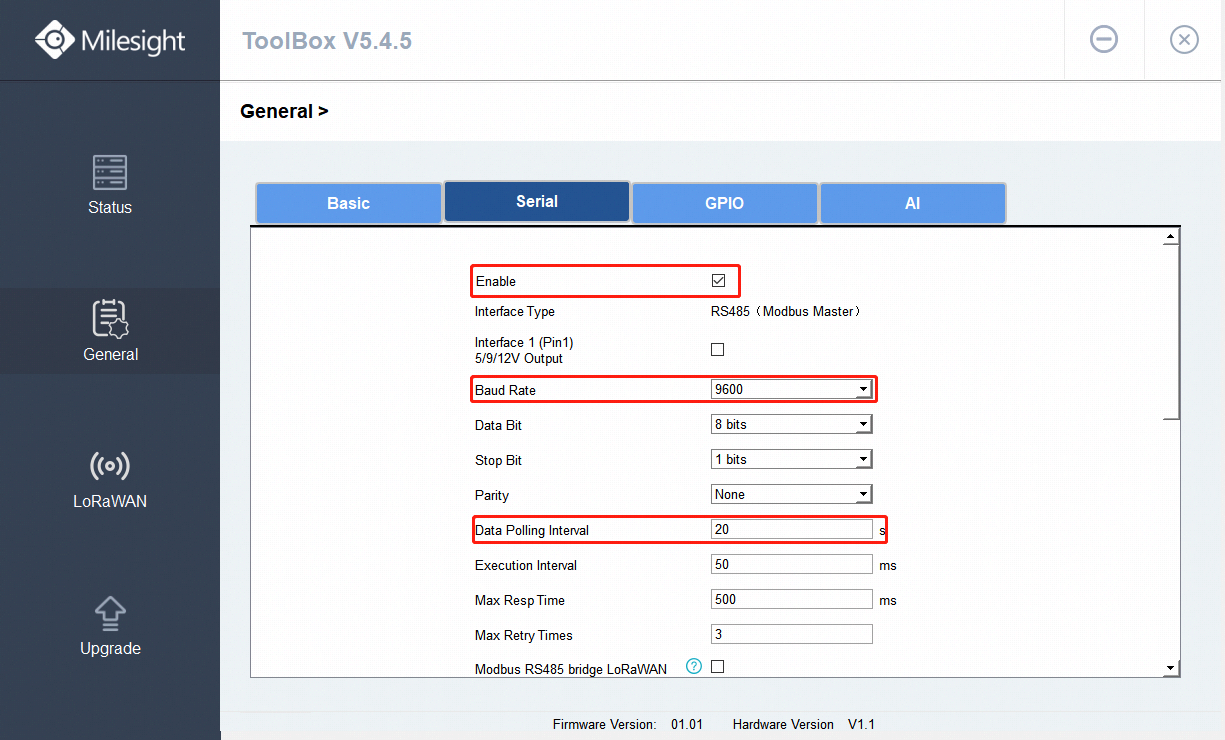Open the Data Bit dropdown

(792, 424)
